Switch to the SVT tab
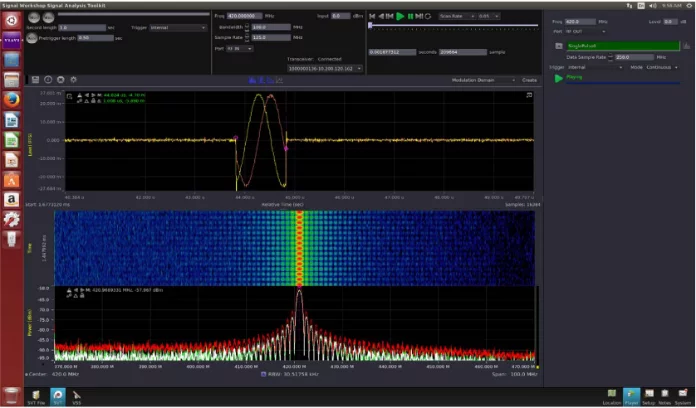This screenshot has height=408, width=696. (x=57, y=397)
